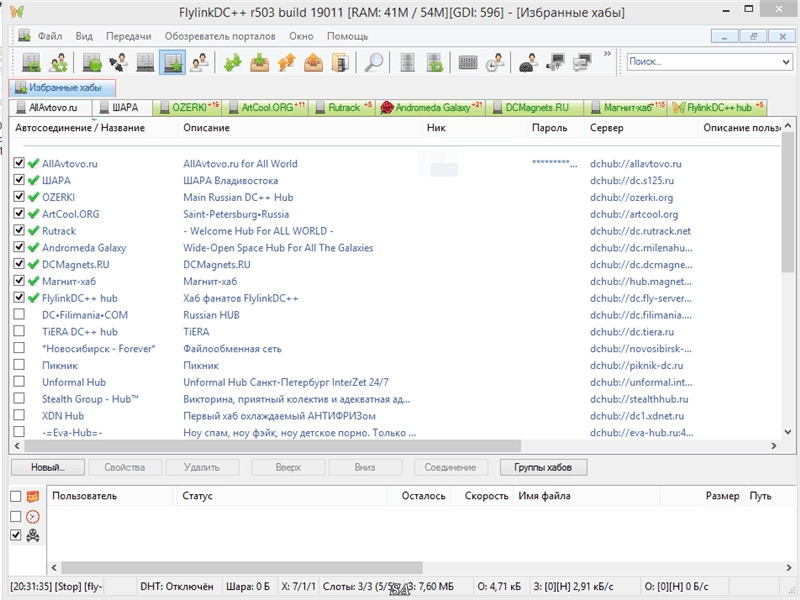Uncheck autoconnect for Rutrack hub
Image resolution: width=800 pixels, height=600 pixels.
coord(19,230)
